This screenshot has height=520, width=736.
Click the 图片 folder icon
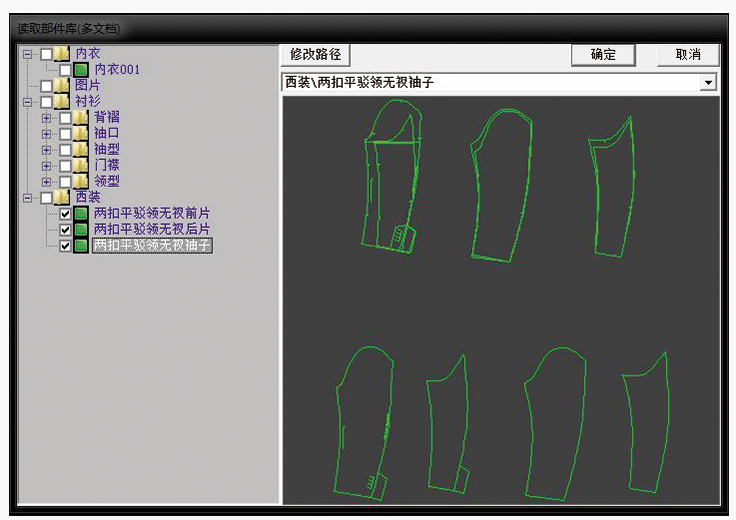click(x=63, y=86)
